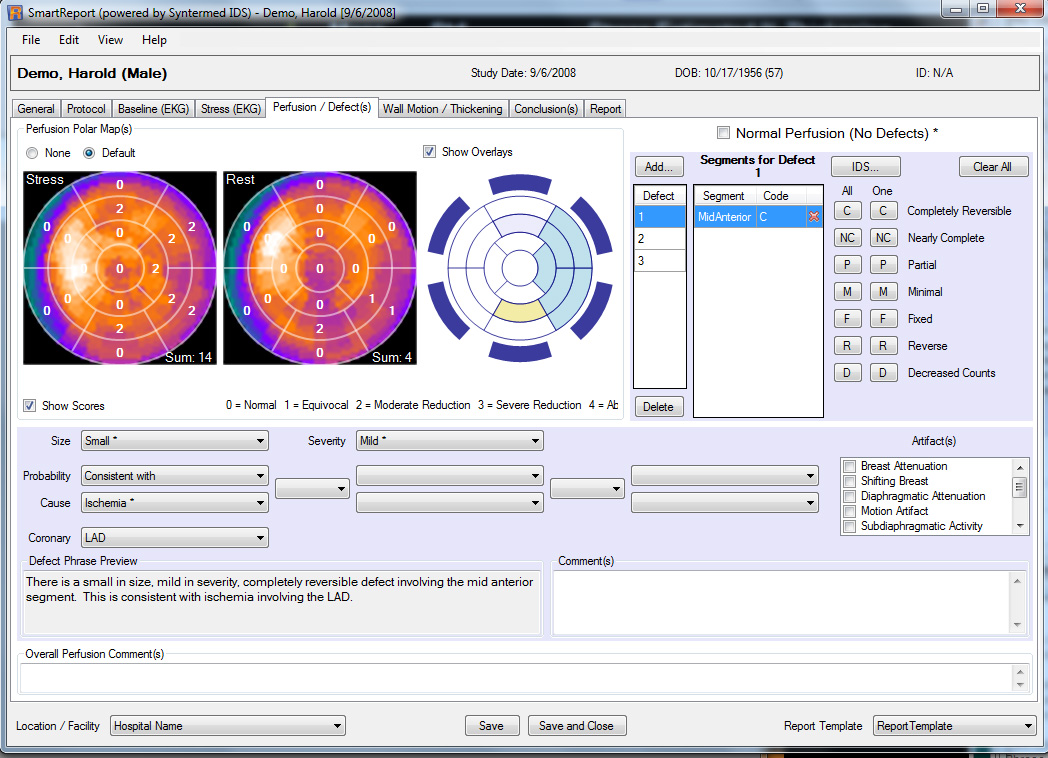
Task: Click 'One' NC button for Nearly Complete
Action: pyautogui.click(x=883, y=238)
